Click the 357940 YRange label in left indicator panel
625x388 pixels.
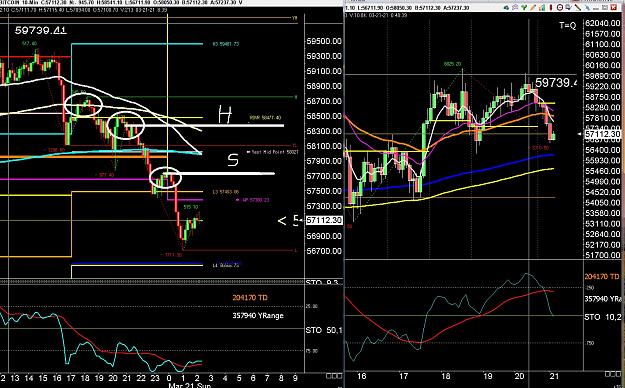258,315
